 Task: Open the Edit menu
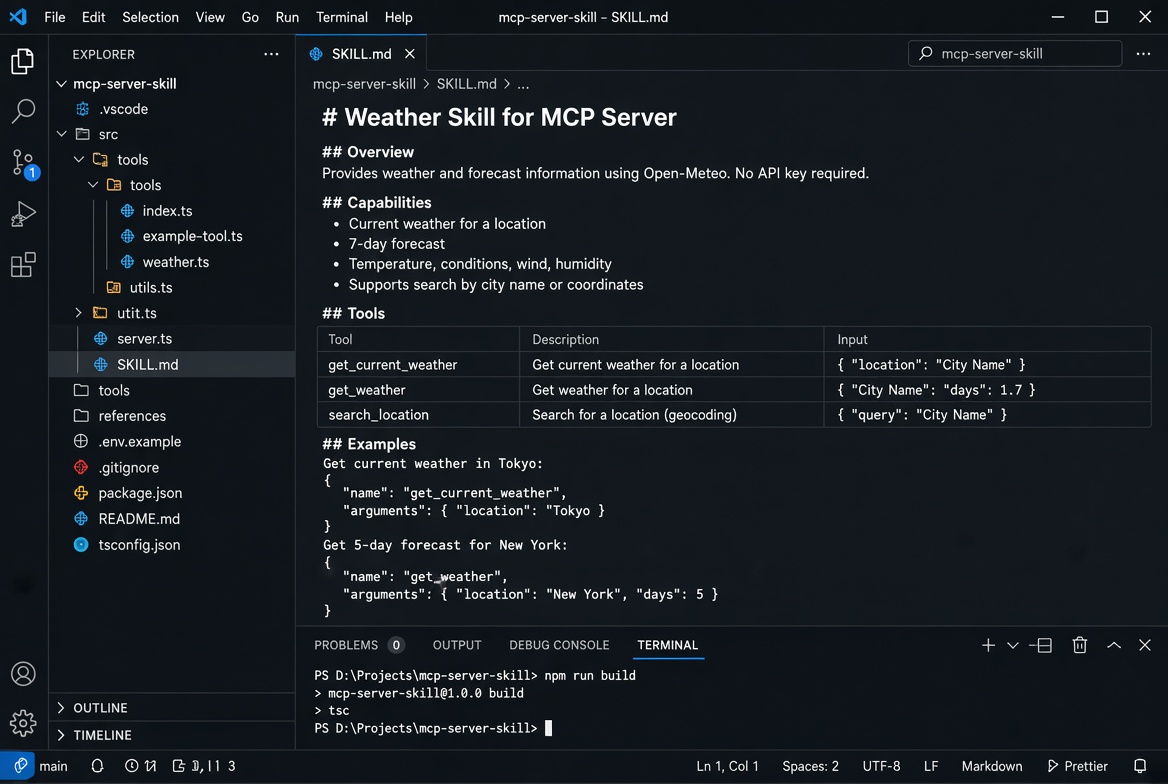tap(93, 17)
